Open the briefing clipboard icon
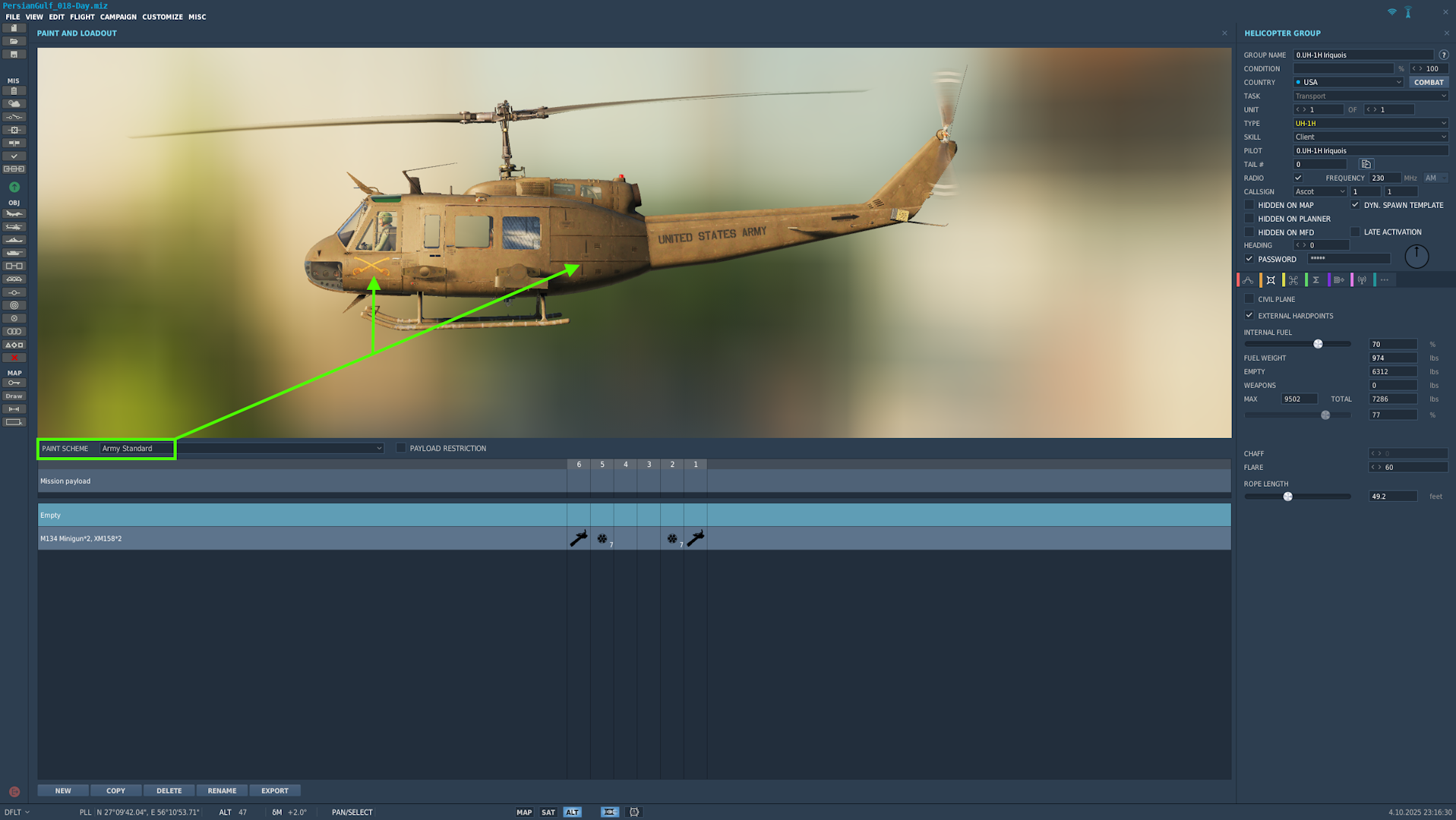This screenshot has width=1456, height=820. (14, 91)
